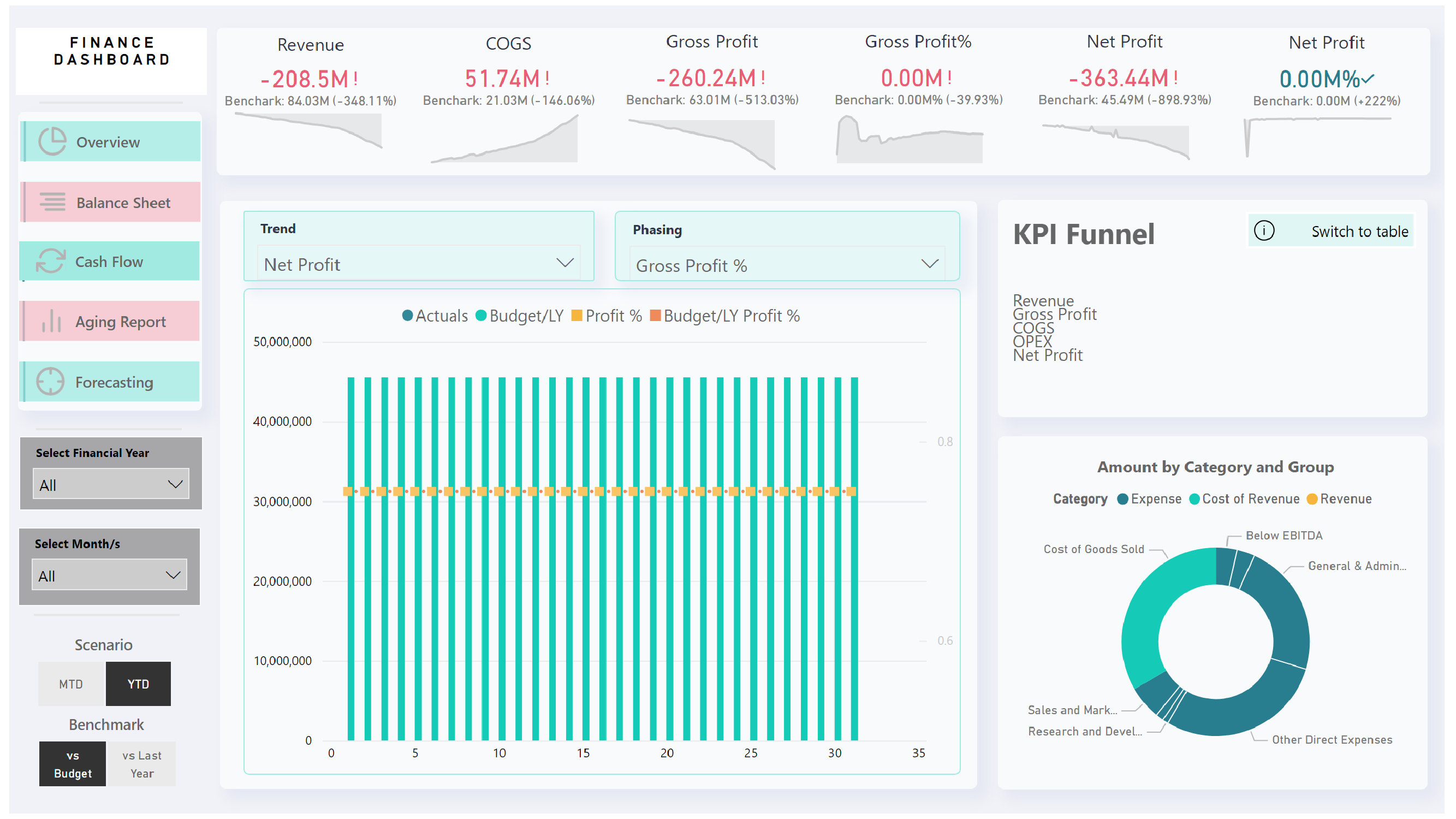Image resolution: width=1456 pixels, height=819 pixels.
Task: Switch scenario to MTD
Action: click(71, 684)
